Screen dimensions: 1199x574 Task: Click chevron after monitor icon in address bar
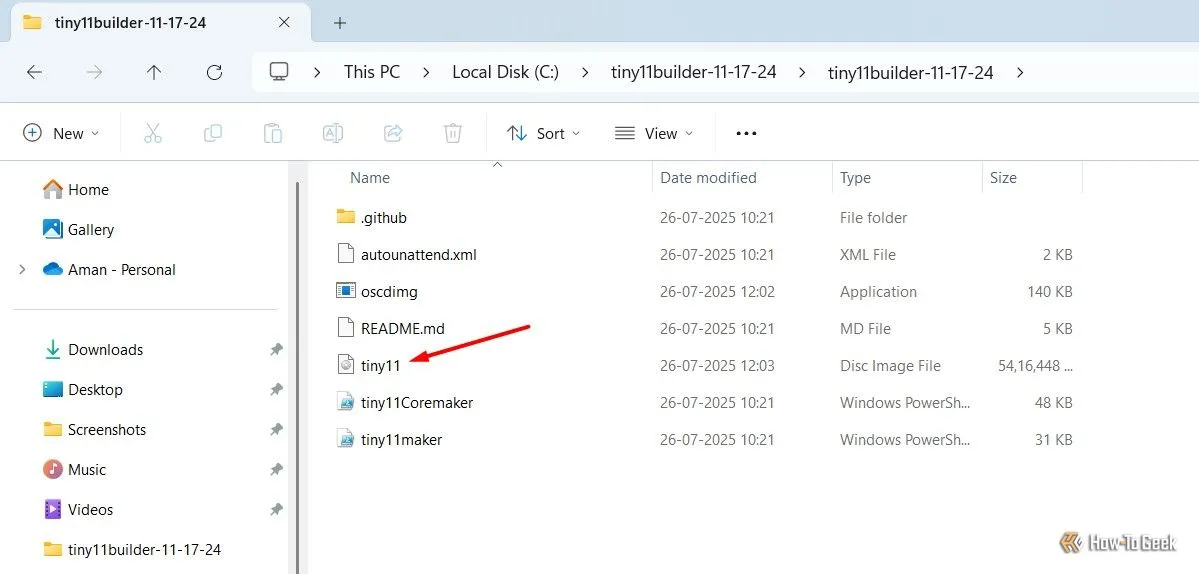click(x=317, y=72)
